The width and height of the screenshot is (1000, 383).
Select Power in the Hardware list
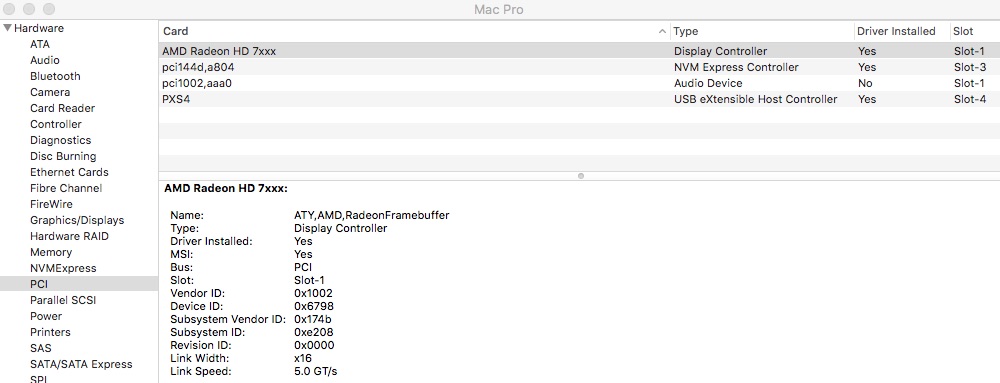pos(46,316)
